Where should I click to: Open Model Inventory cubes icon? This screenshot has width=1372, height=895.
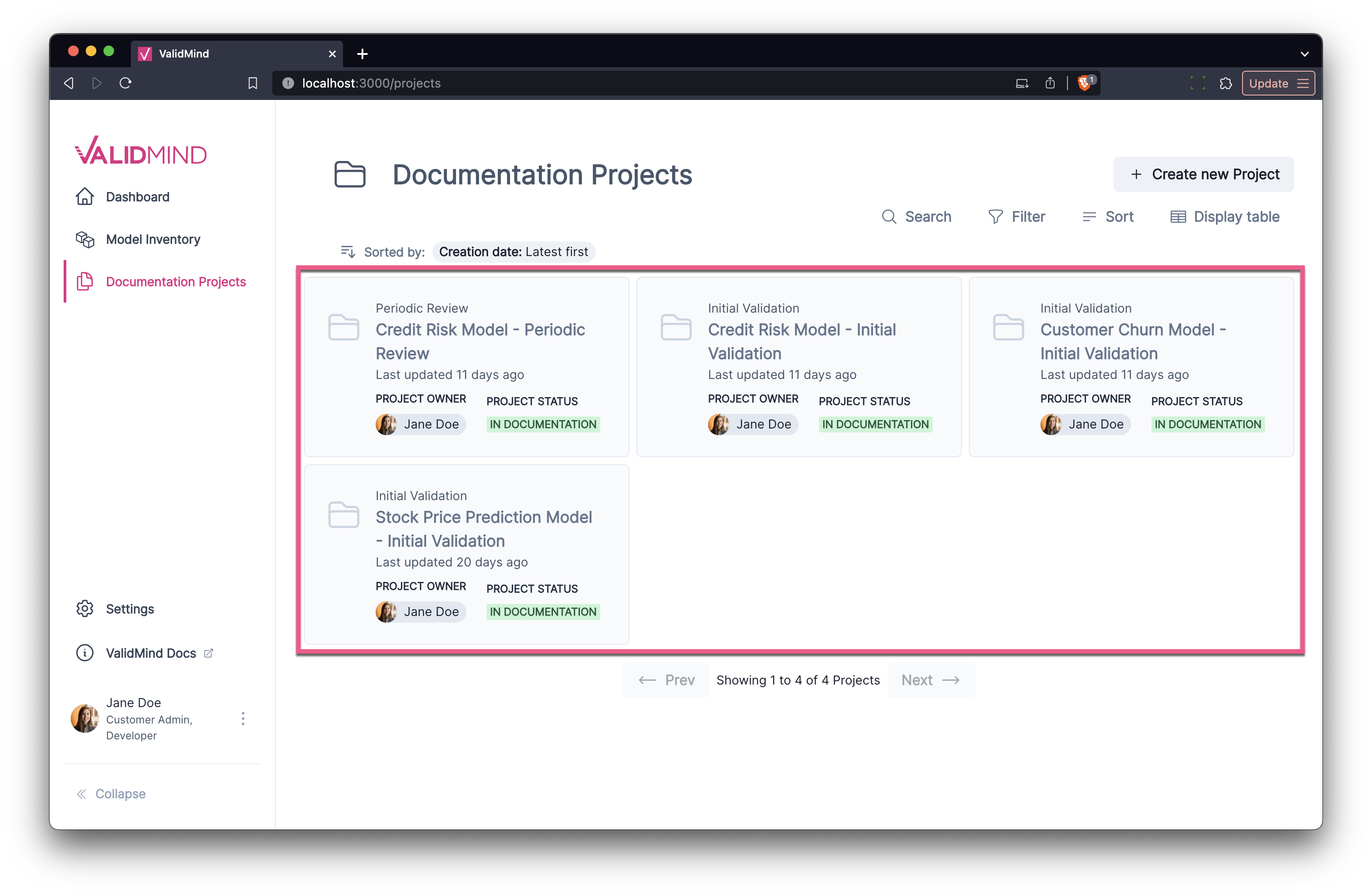[85, 239]
